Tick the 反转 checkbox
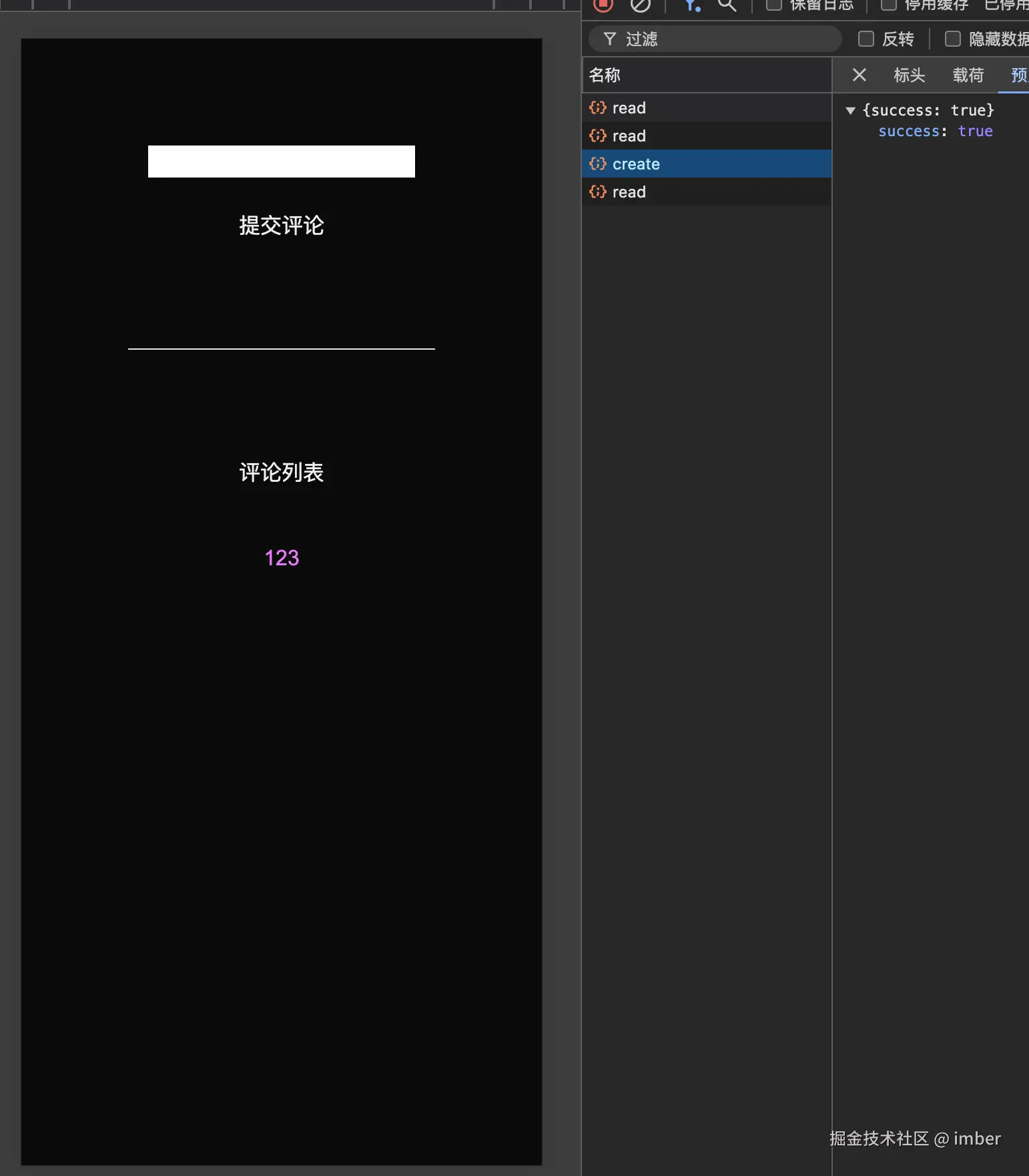The width and height of the screenshot is (1029, 1176). click(866, 39)
